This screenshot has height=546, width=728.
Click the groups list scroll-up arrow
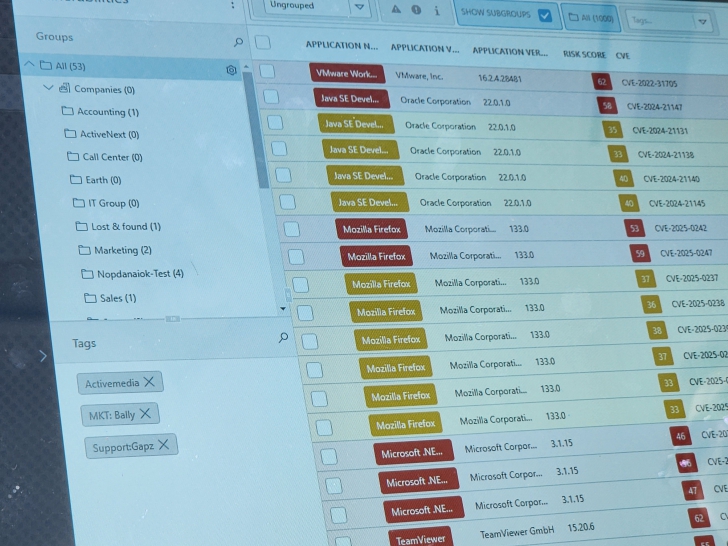tap(246, 67)
